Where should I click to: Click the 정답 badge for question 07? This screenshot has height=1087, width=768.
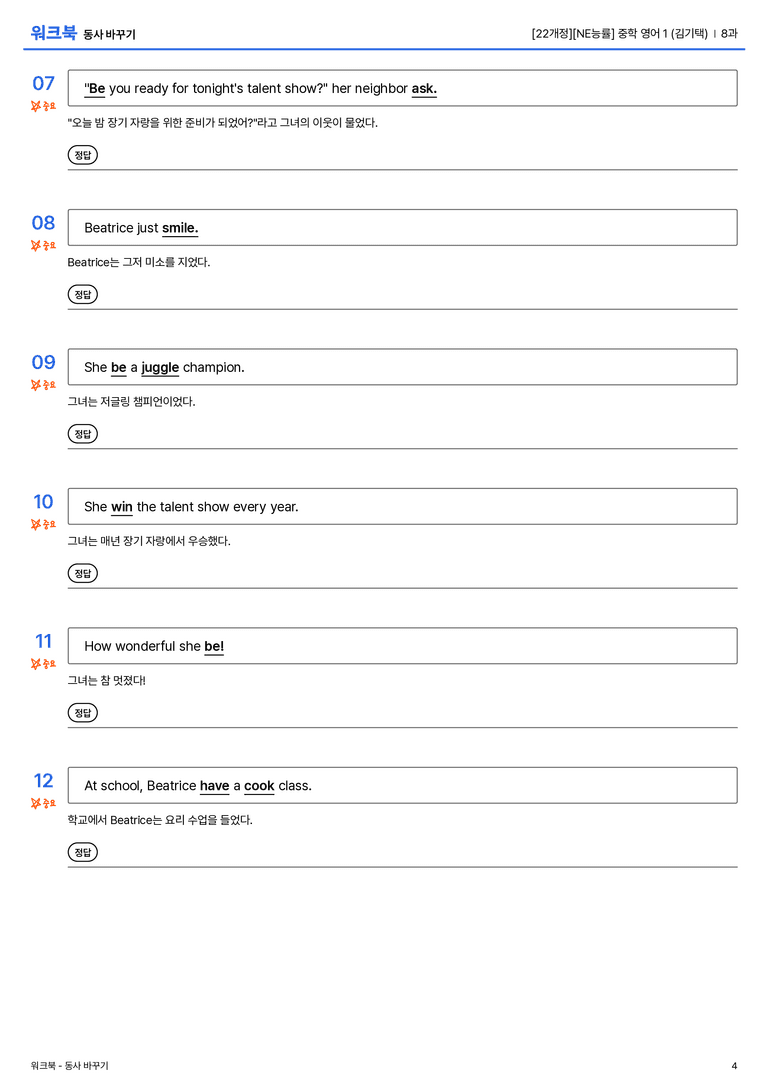pyautogui.click(x=82, y=155)
